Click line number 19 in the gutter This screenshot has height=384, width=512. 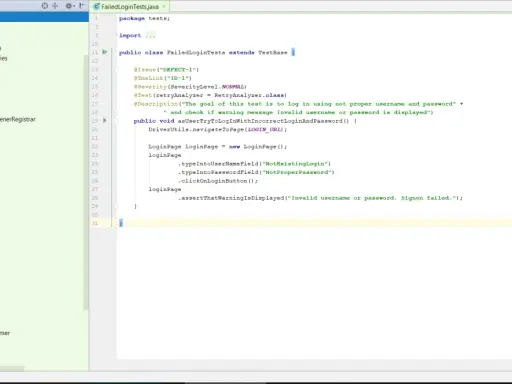(95, 121)
